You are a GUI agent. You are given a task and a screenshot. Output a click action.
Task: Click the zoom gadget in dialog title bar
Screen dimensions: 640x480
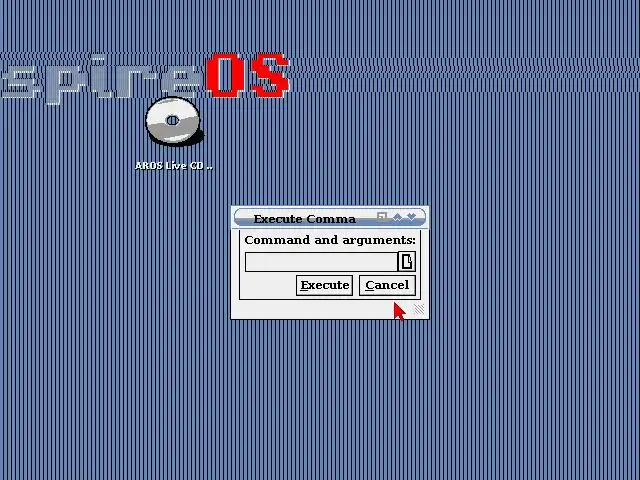point(382,217)
